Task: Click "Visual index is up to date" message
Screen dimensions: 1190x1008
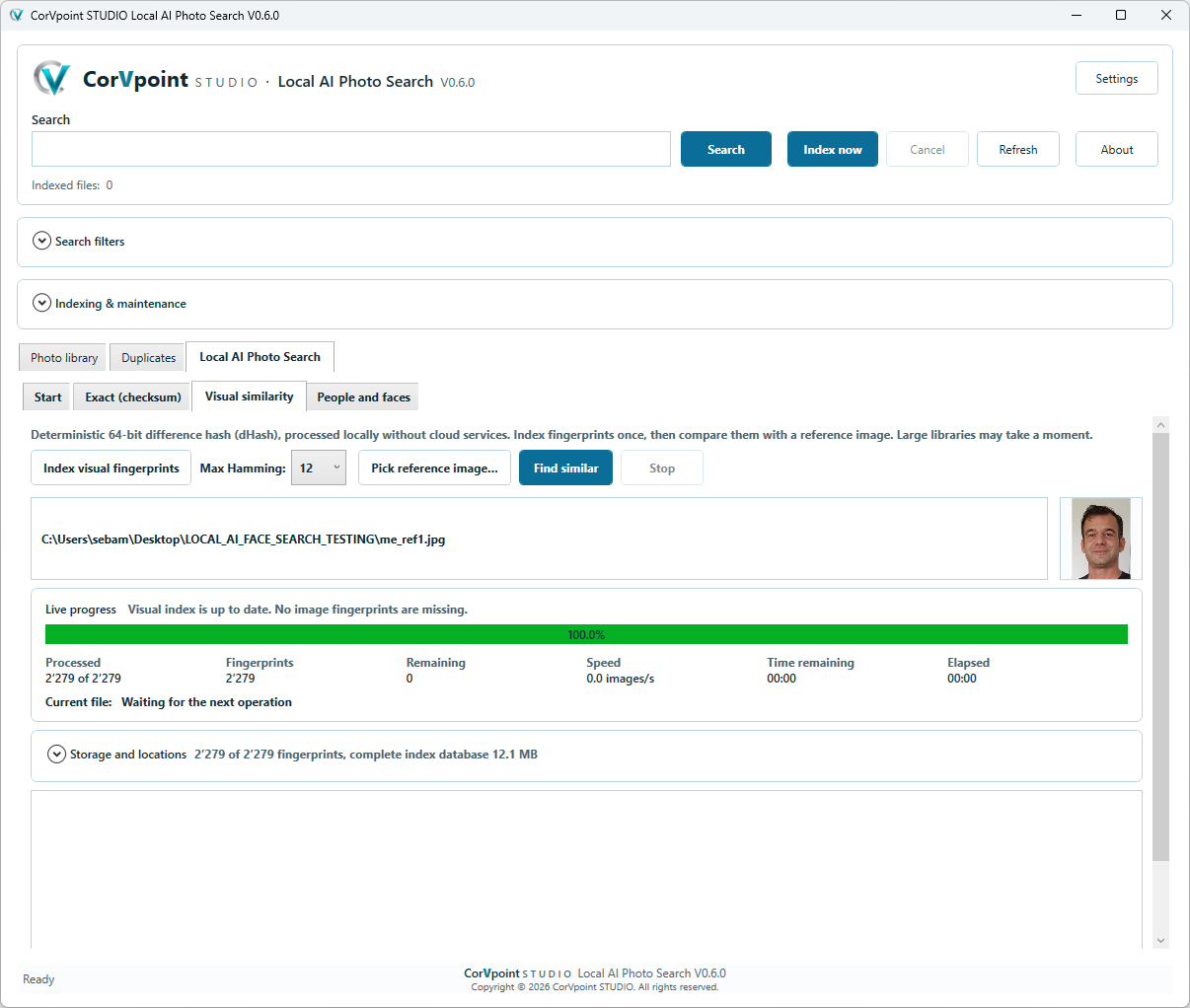Action: 297,609
